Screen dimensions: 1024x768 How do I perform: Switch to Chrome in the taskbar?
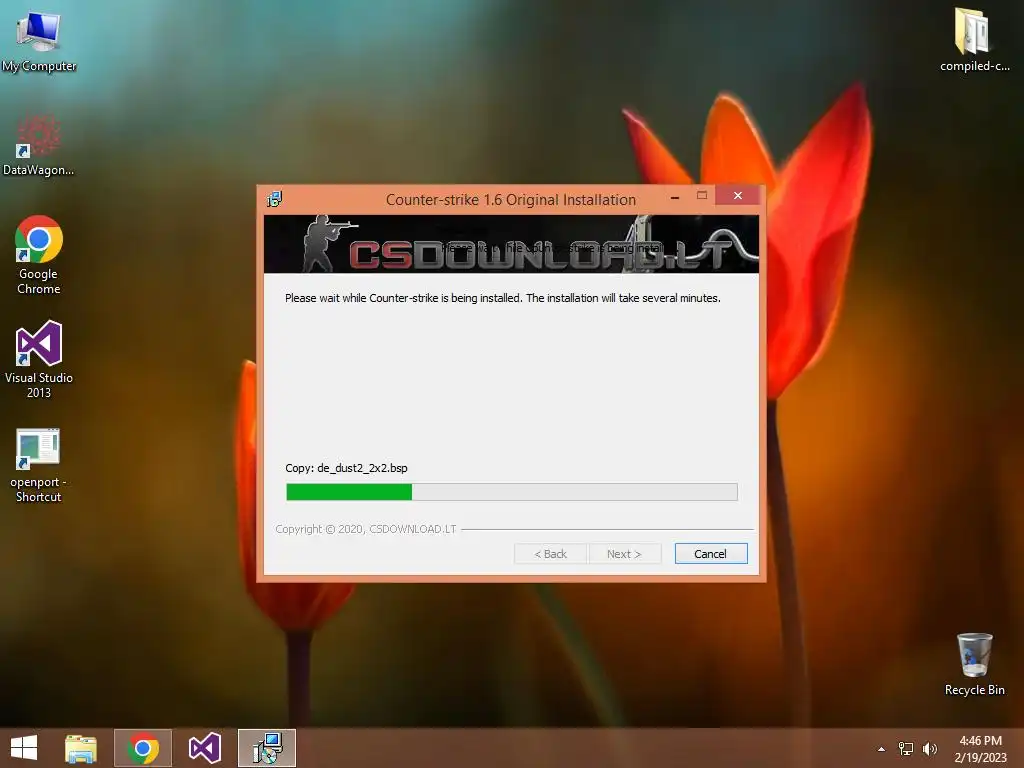pos(143,748)
